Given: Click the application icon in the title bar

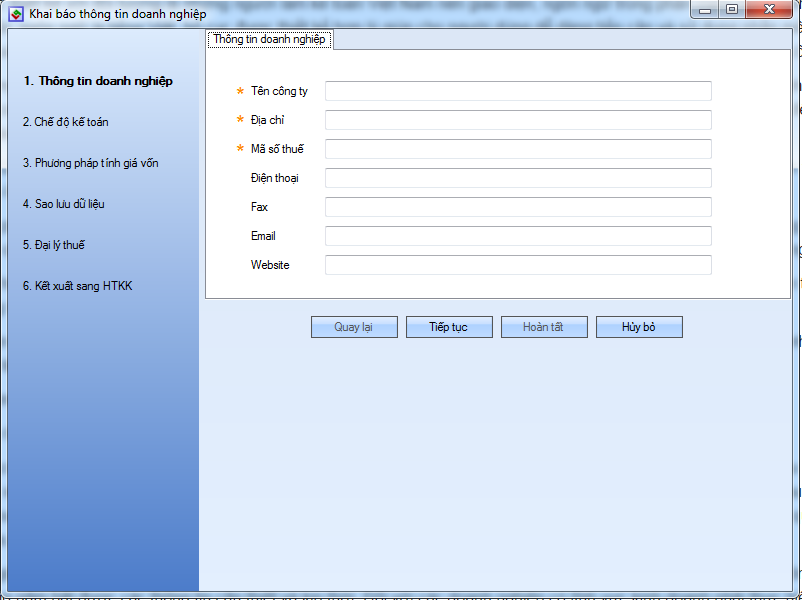Looking at the screenshot, I should point(16,14).
